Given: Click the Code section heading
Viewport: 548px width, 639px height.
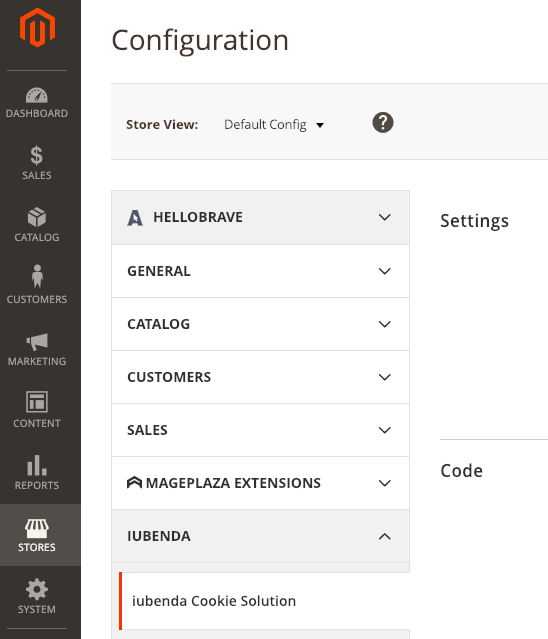Looking at the screenshot, I should 461,471.
